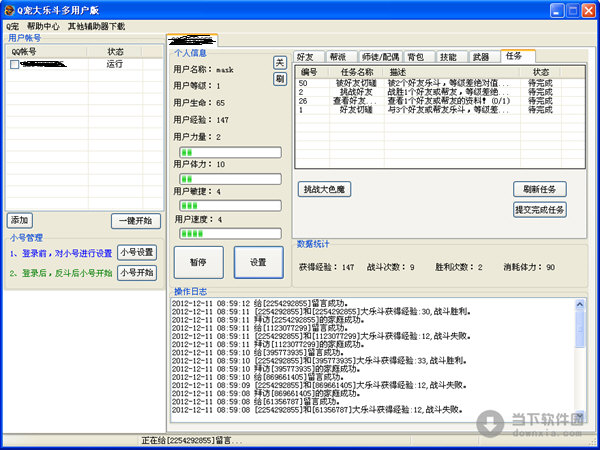This screenshot has width=600, height=450.
Task: Click the 获得经验: 147 statistic
Action: tap(326, 267)
